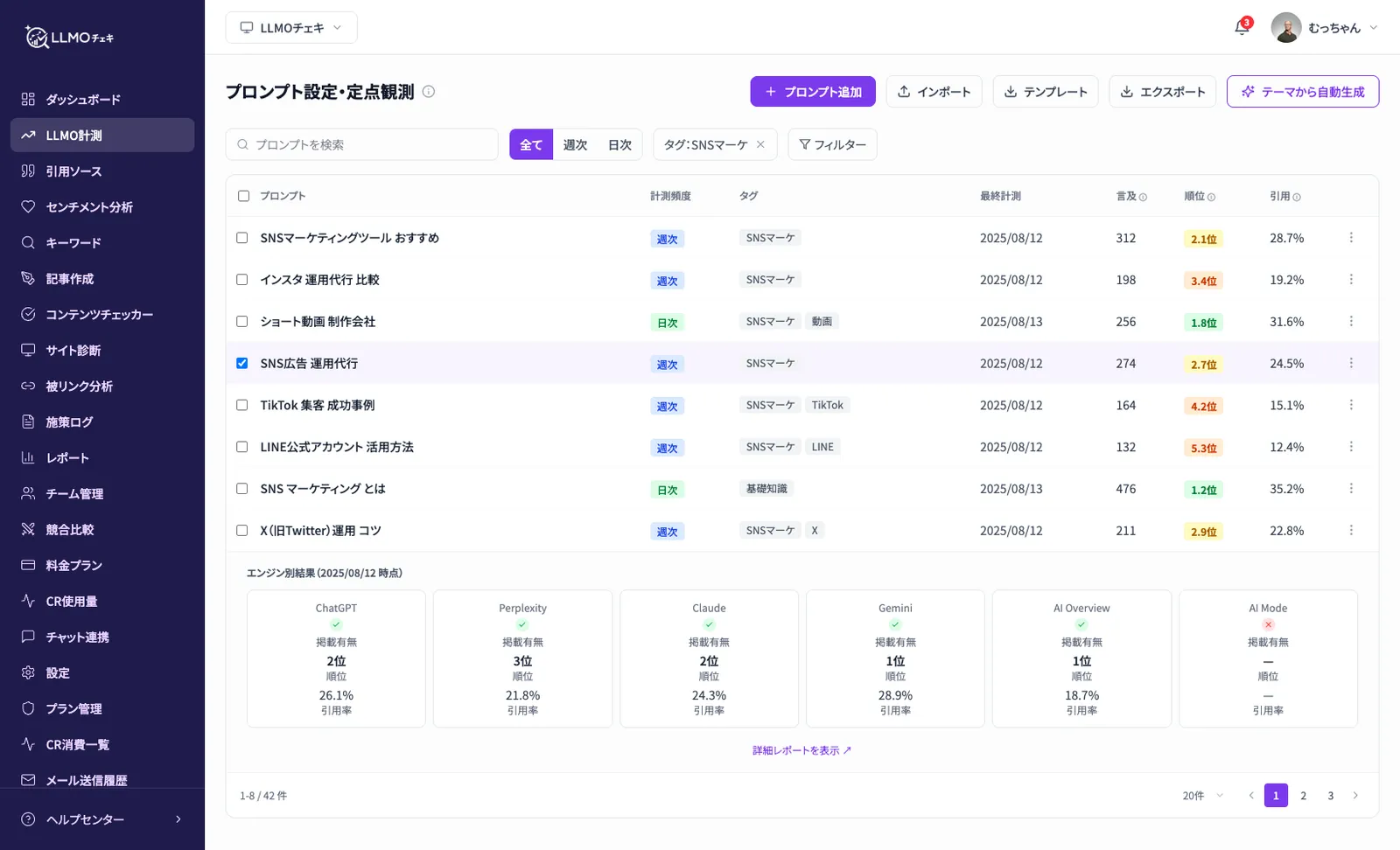Open 詳細レポートを表示 link
Screen dimensions: 1400x850
tap(801, 750)
